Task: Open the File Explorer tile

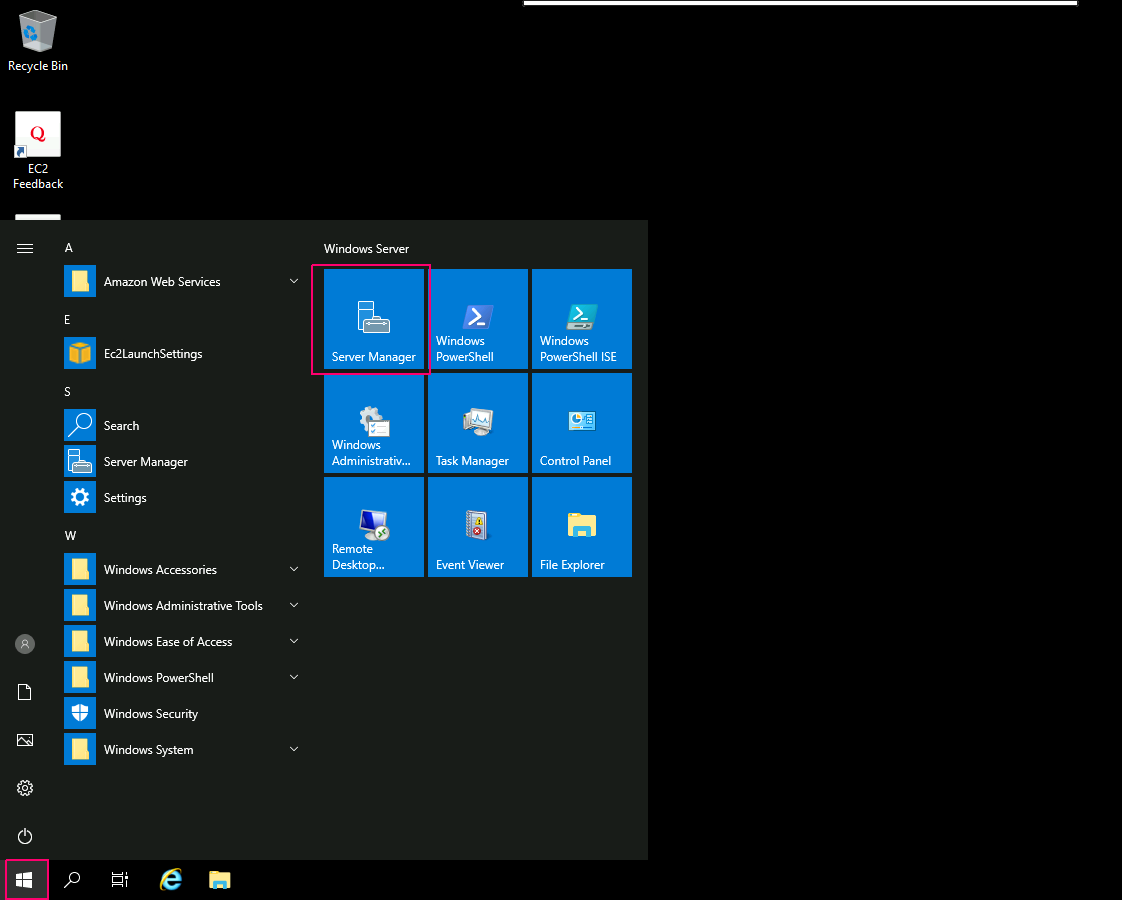Action: [582, 527]
